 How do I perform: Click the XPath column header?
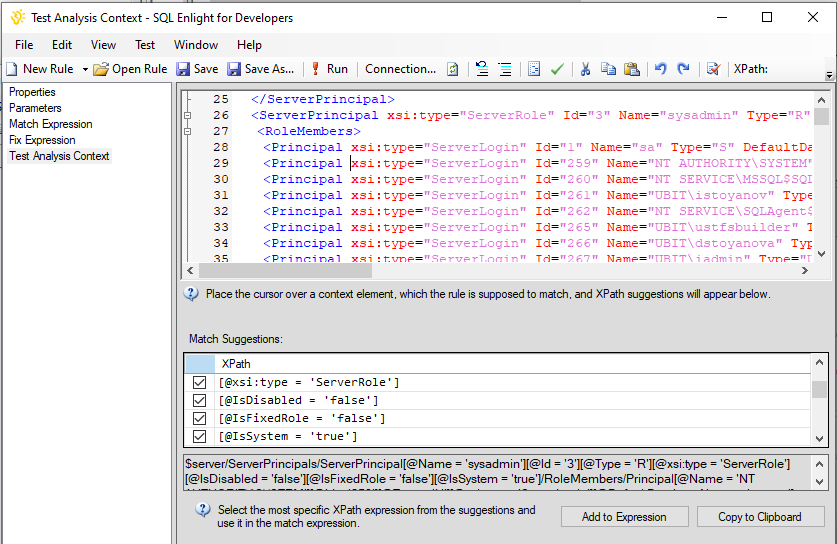click(x=512, y=364)
